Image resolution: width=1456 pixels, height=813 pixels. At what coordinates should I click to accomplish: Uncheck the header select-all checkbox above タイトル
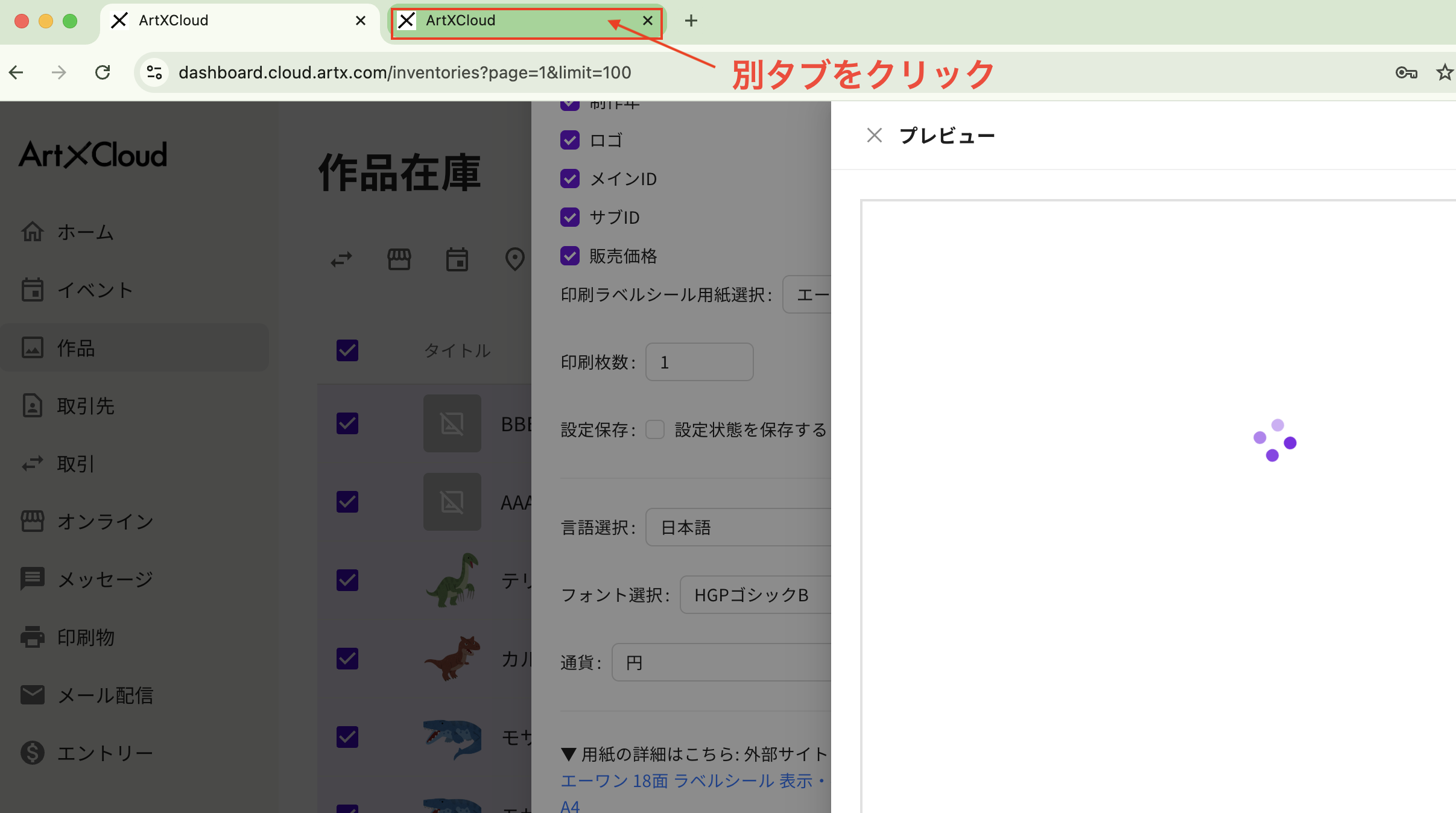click(x=347, y=350)
